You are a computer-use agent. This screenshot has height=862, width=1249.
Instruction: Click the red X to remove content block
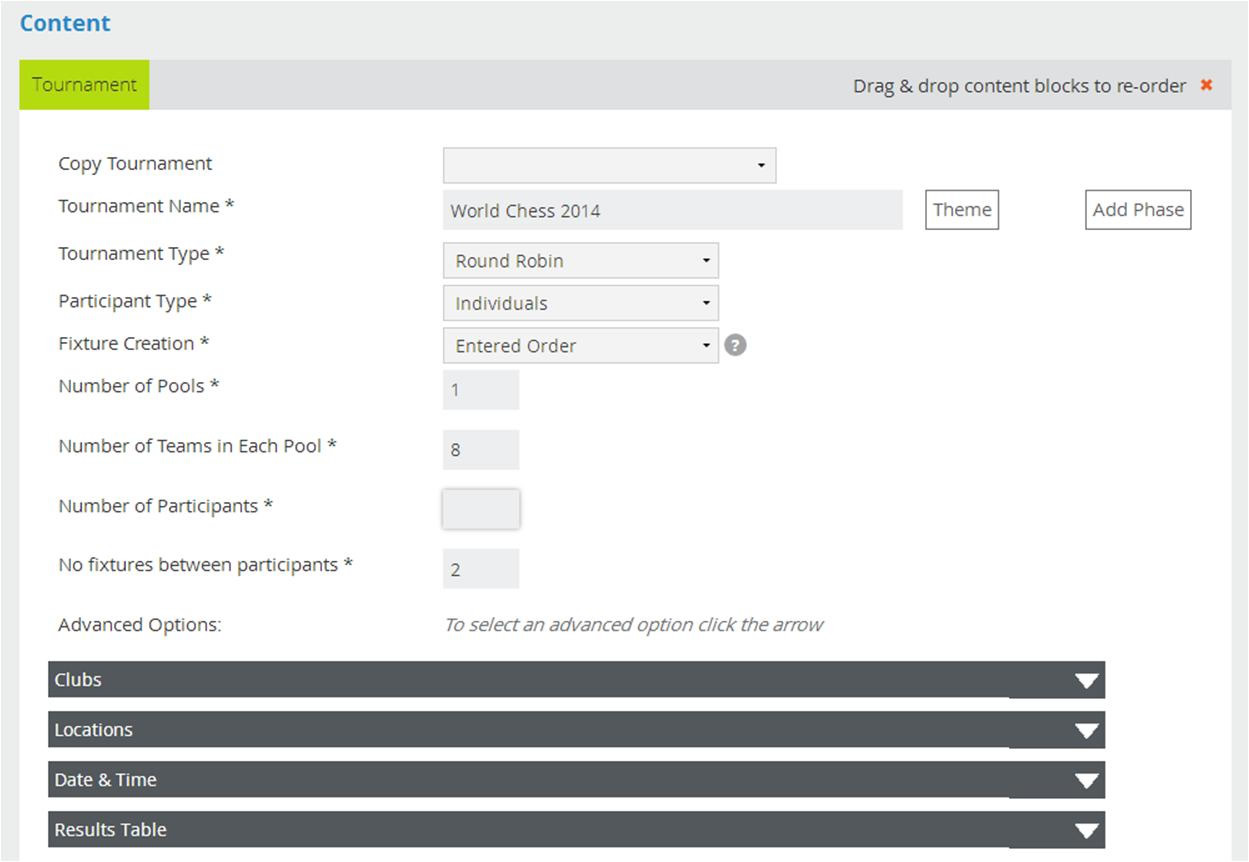point(1207,86)
